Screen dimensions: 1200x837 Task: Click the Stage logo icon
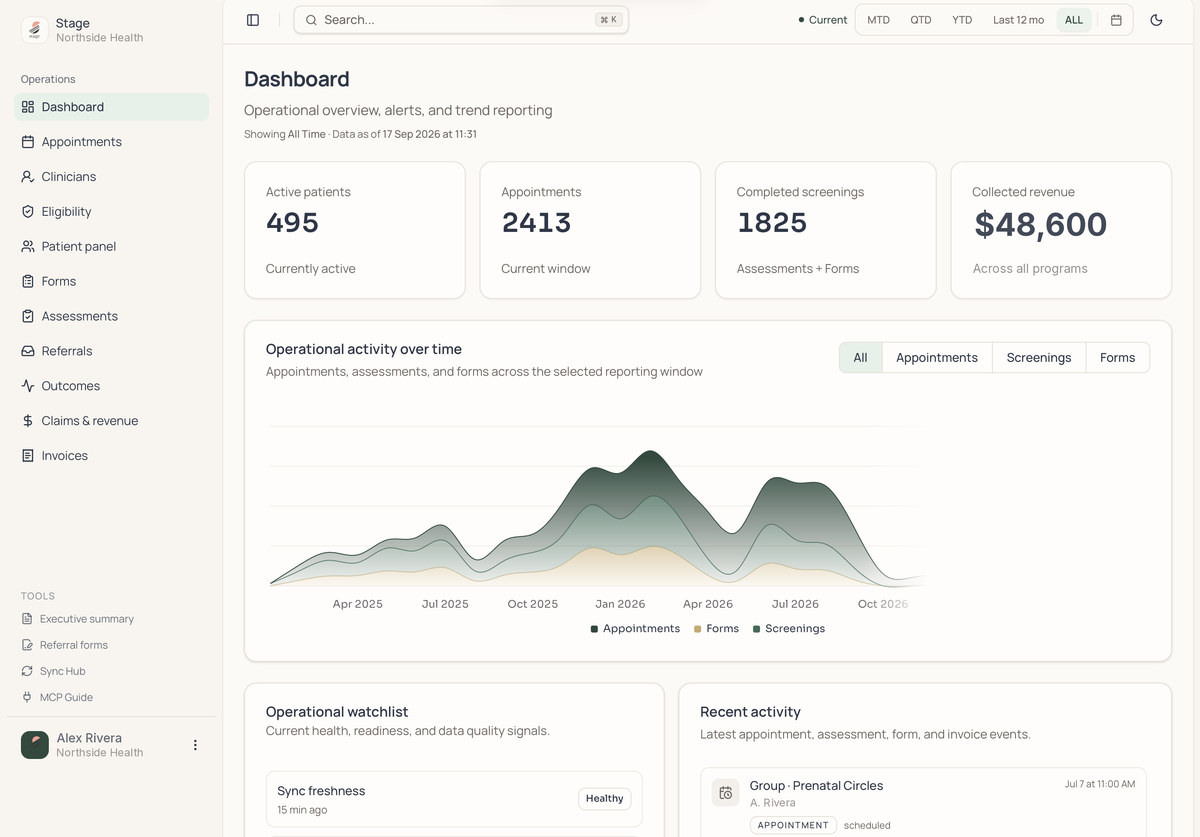pos(35,30)
